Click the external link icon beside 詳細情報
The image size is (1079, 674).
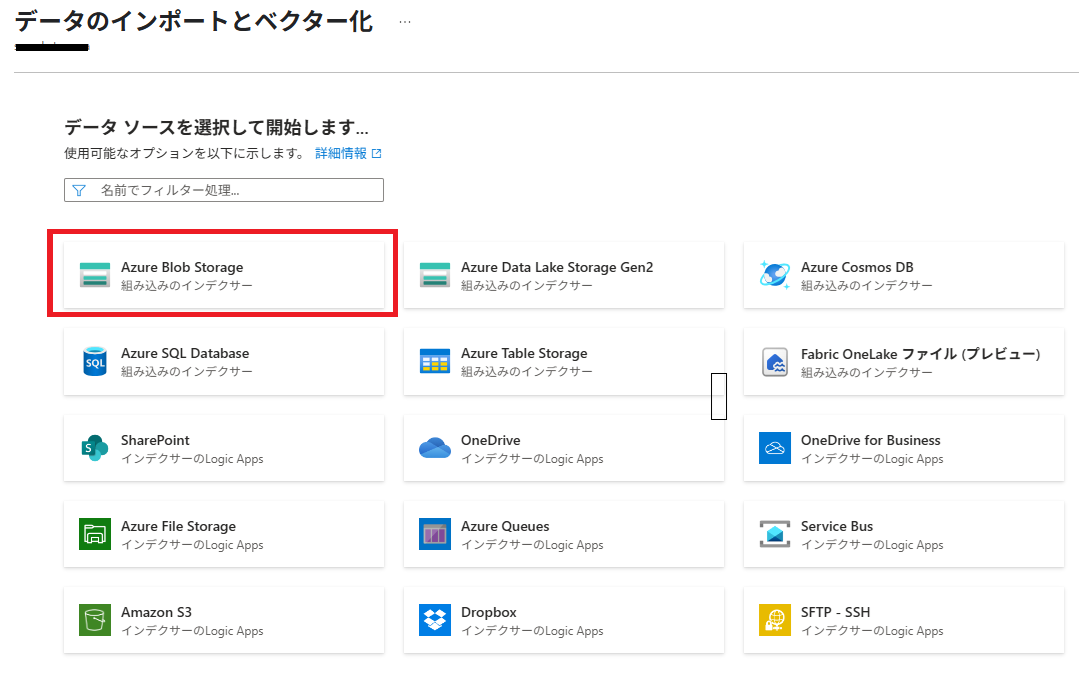click(376, 154)
